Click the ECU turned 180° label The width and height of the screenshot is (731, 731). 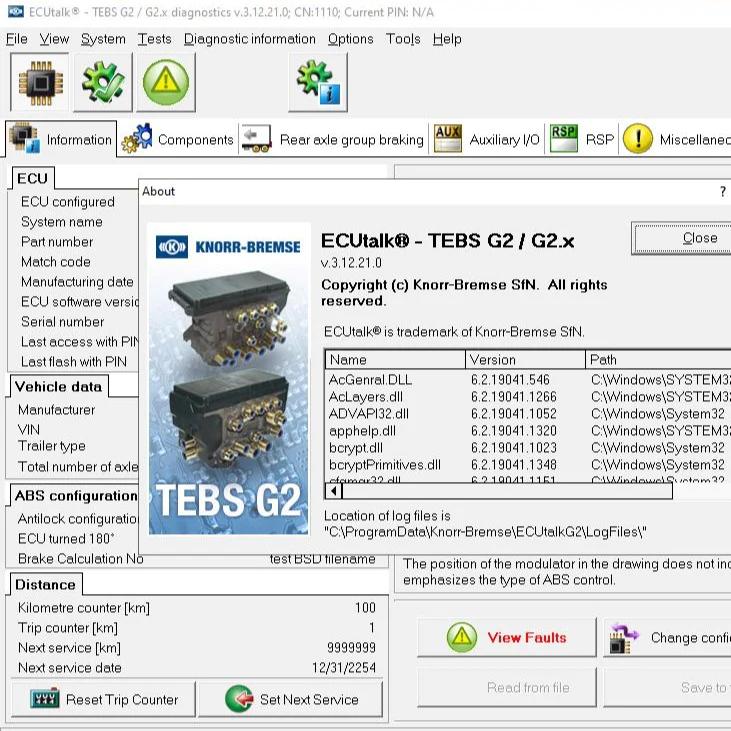[x=66, y=538]
